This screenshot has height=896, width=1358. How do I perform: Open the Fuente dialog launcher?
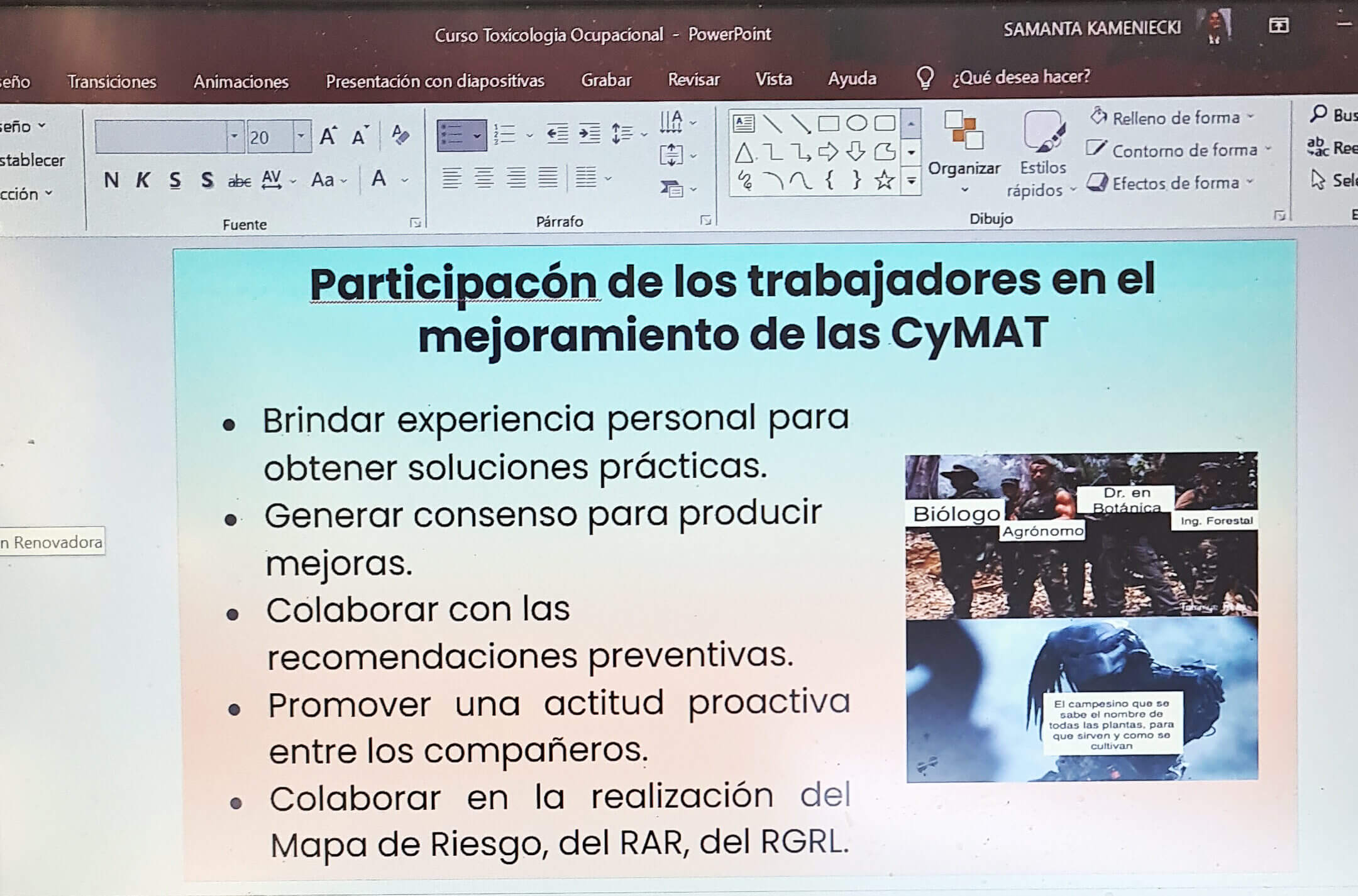415,223
